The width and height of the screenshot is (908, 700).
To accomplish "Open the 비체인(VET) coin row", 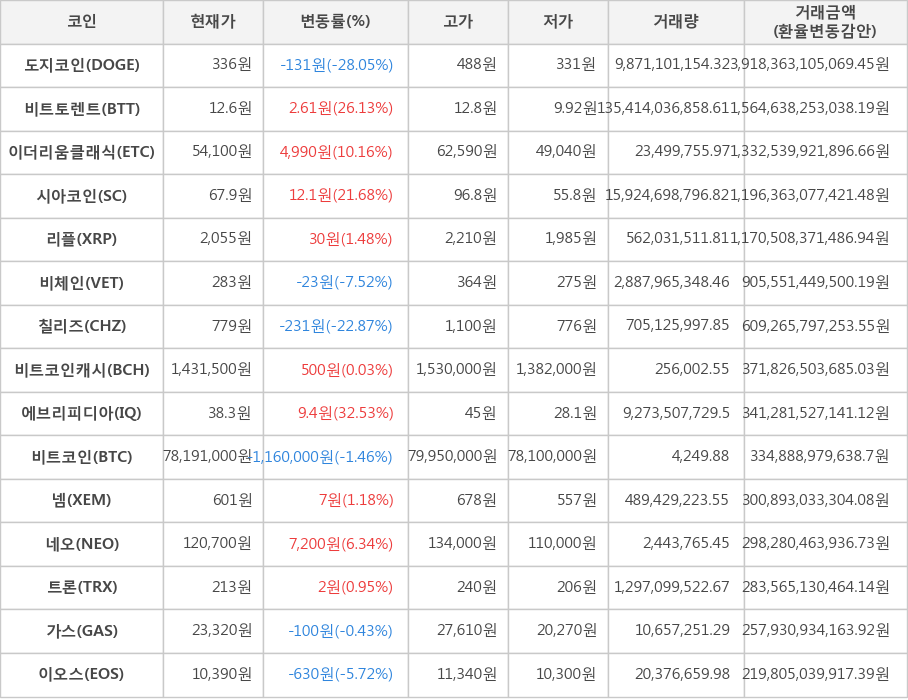I will [x=82, y=283].
